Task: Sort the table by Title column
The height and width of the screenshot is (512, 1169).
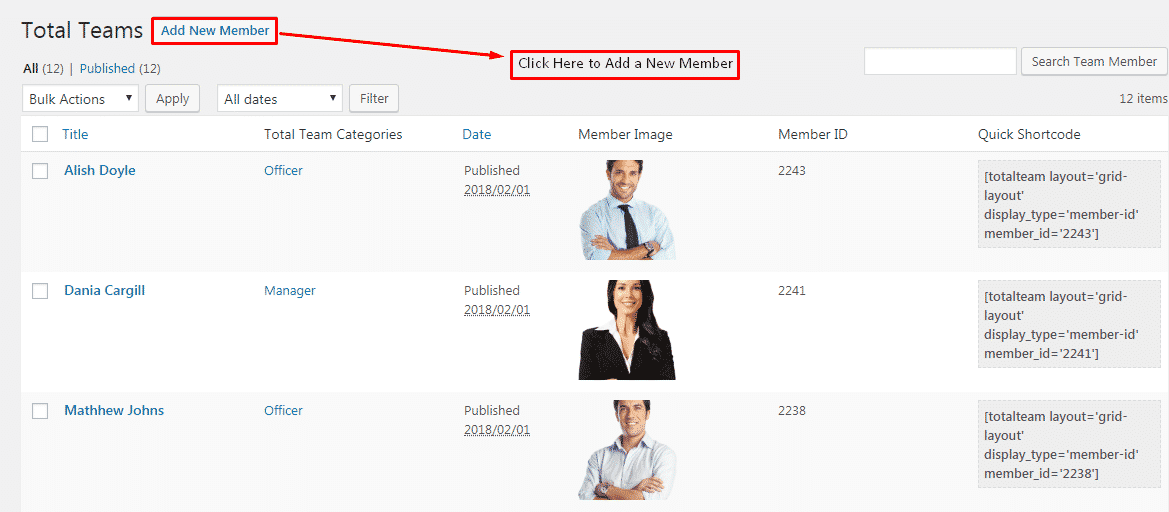Action: pyautogui.click(x=75, y=134)
